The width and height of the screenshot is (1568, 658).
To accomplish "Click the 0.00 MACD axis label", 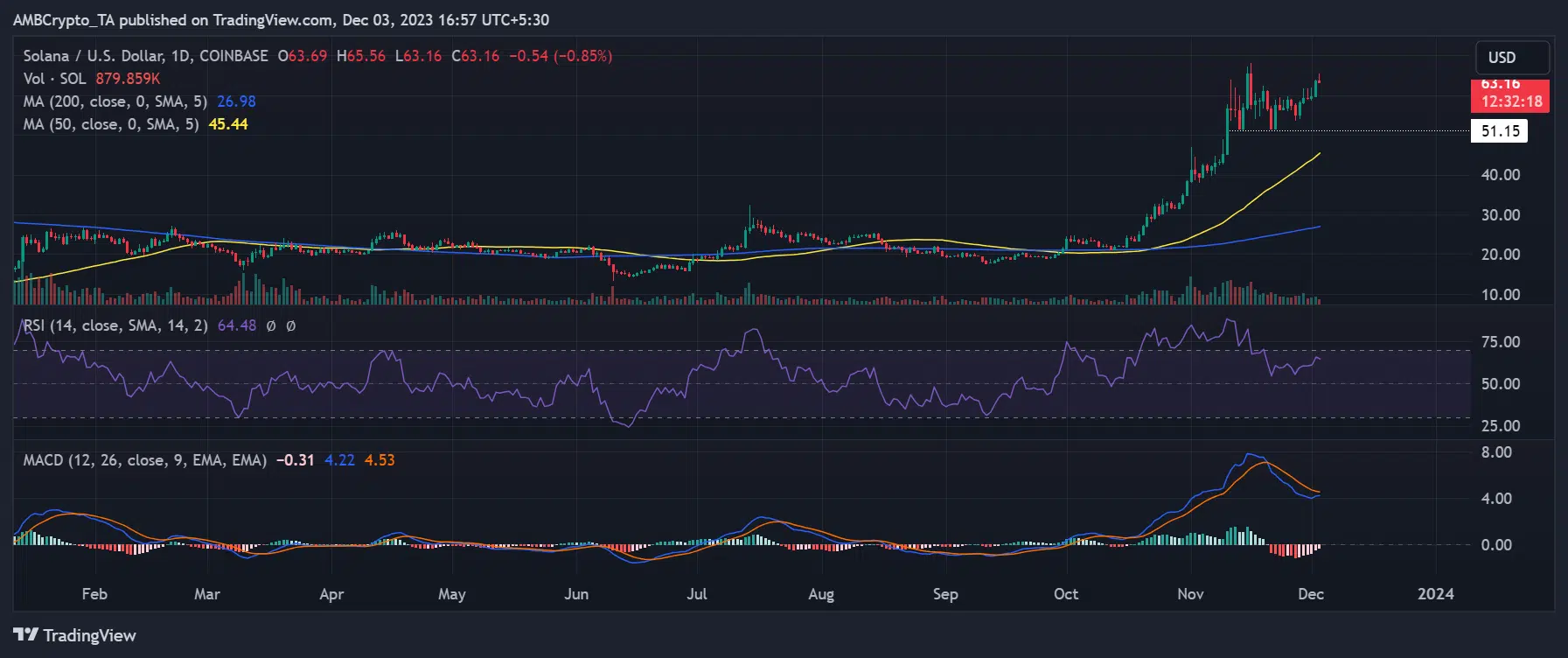I will pyautogui.click(x=1496, y=545).
